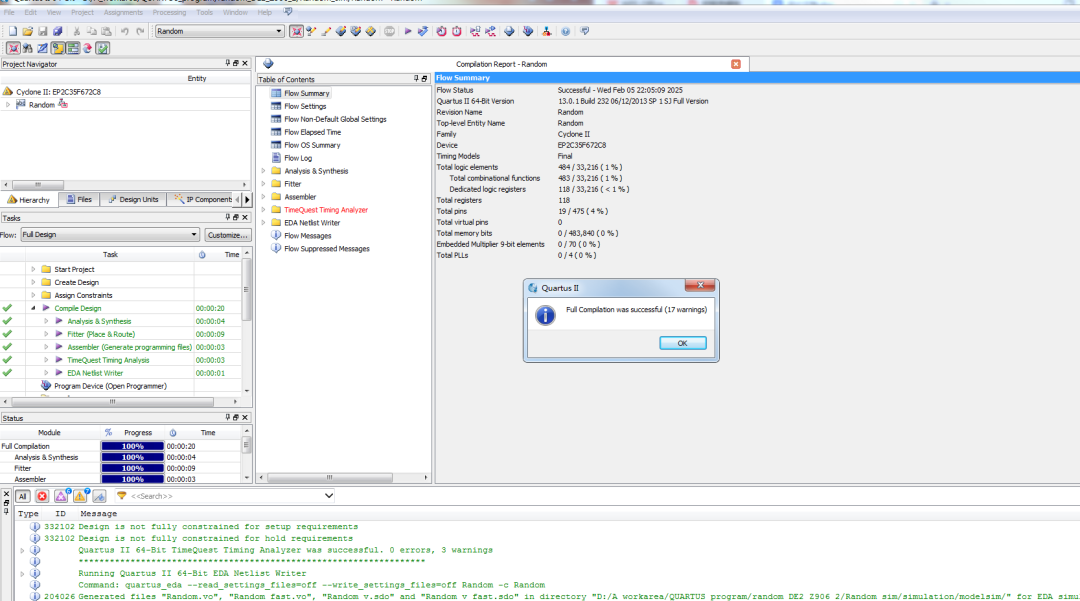Open the Design Units tab

point(133,200)
